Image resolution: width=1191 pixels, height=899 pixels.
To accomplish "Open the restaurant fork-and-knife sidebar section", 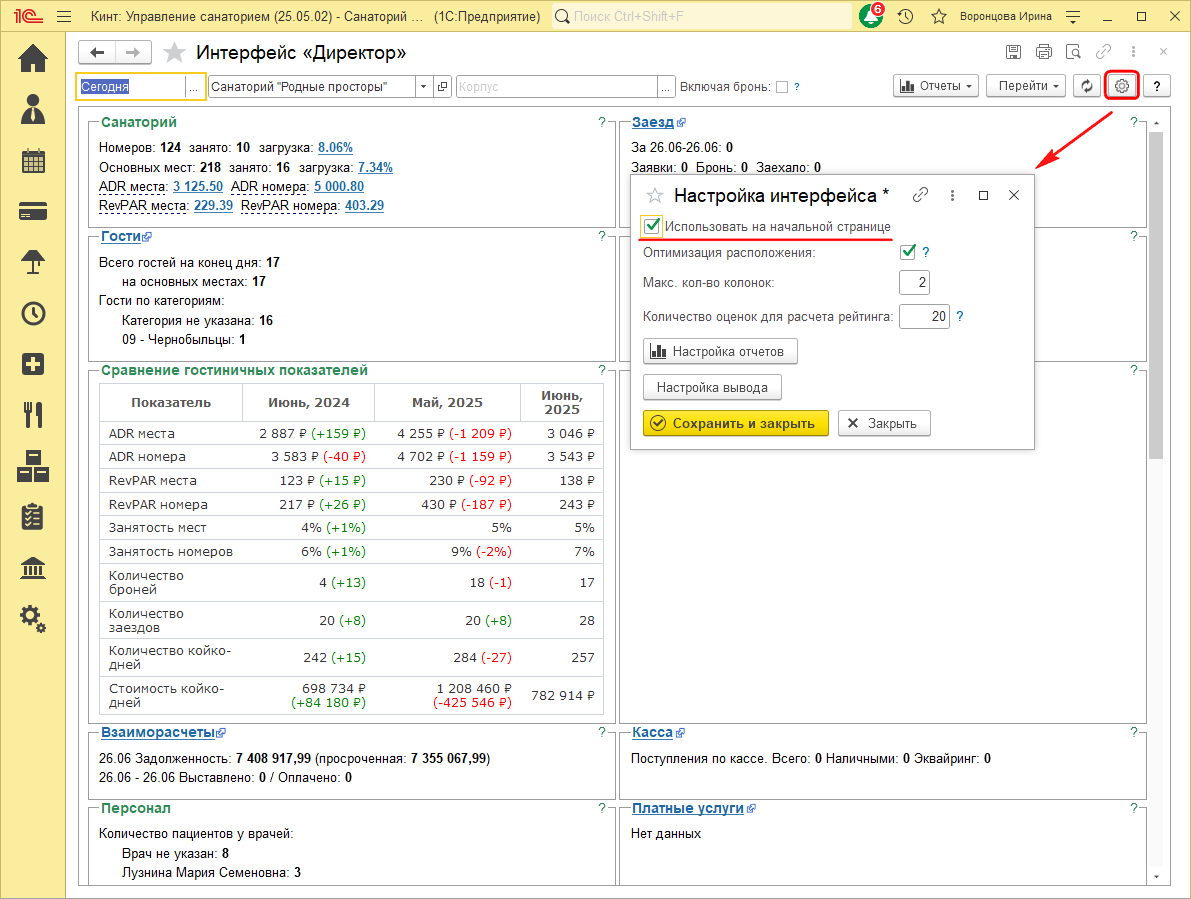I will pyautogui.click(x=33, y=414).
